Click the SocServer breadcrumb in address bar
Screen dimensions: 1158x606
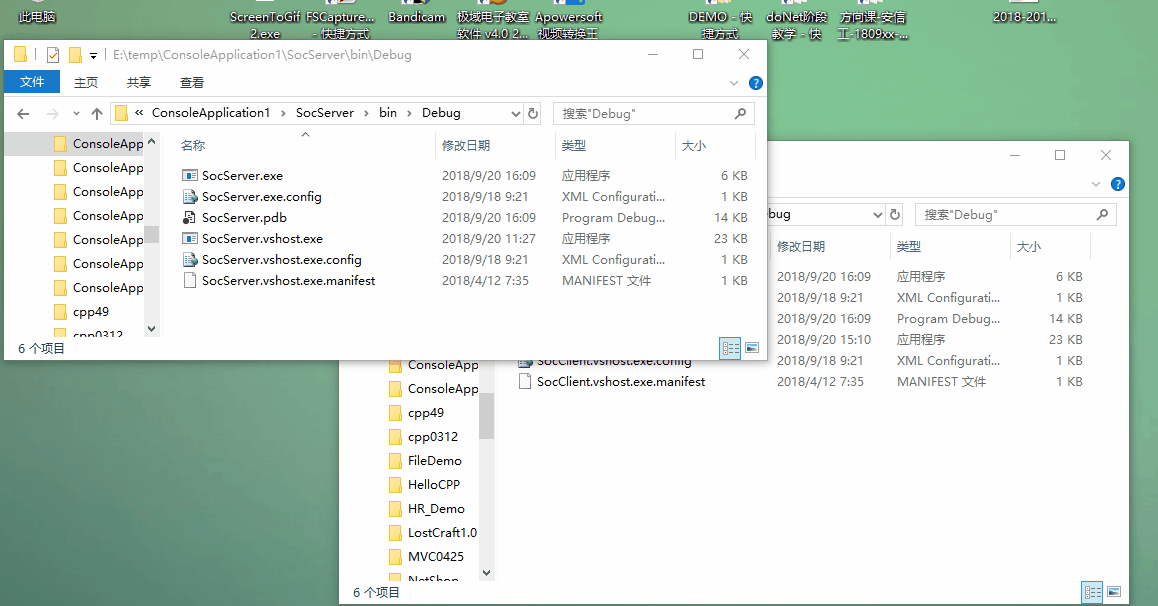(325, 113)
